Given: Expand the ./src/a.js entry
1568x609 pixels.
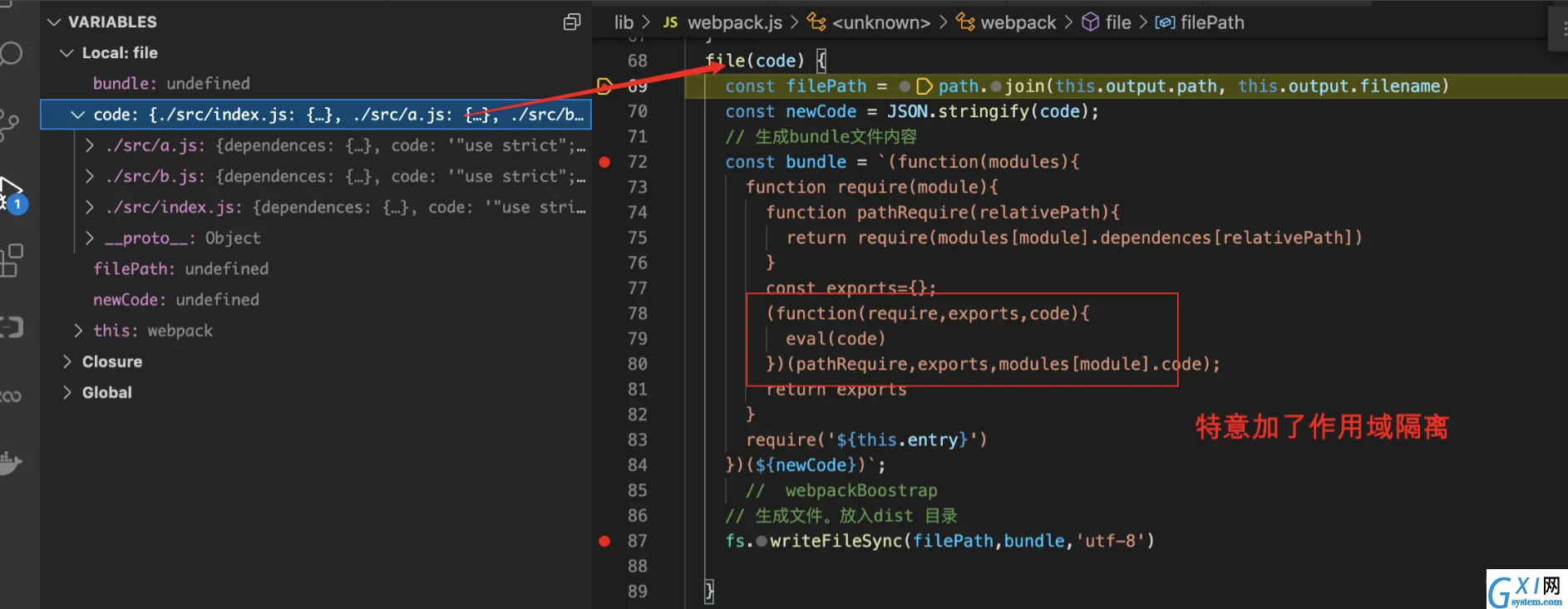Looking at the screenshot, I should [x=89, y=145].
